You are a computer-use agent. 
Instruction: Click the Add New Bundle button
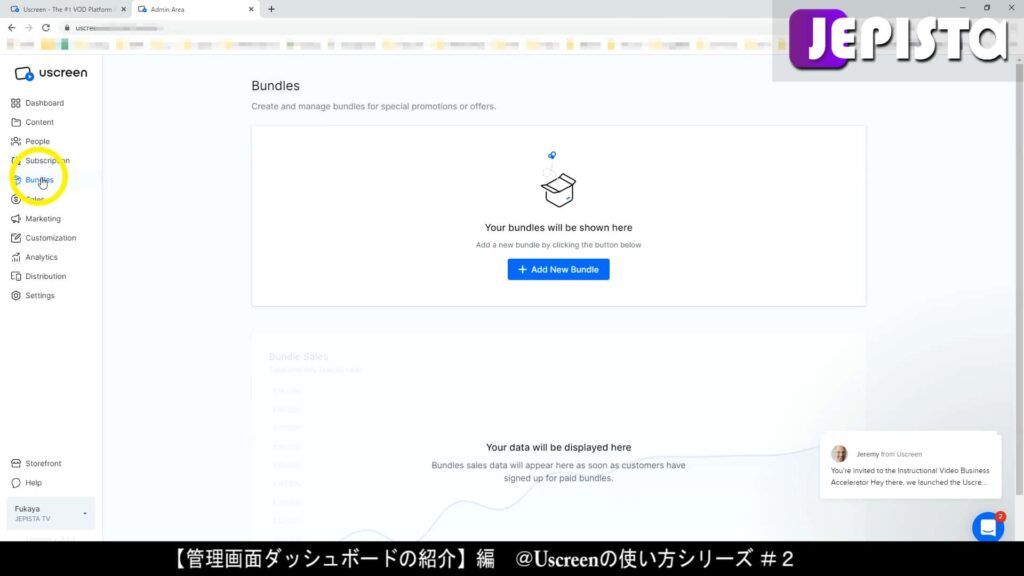pyautogui.click(x=558, y=270)
